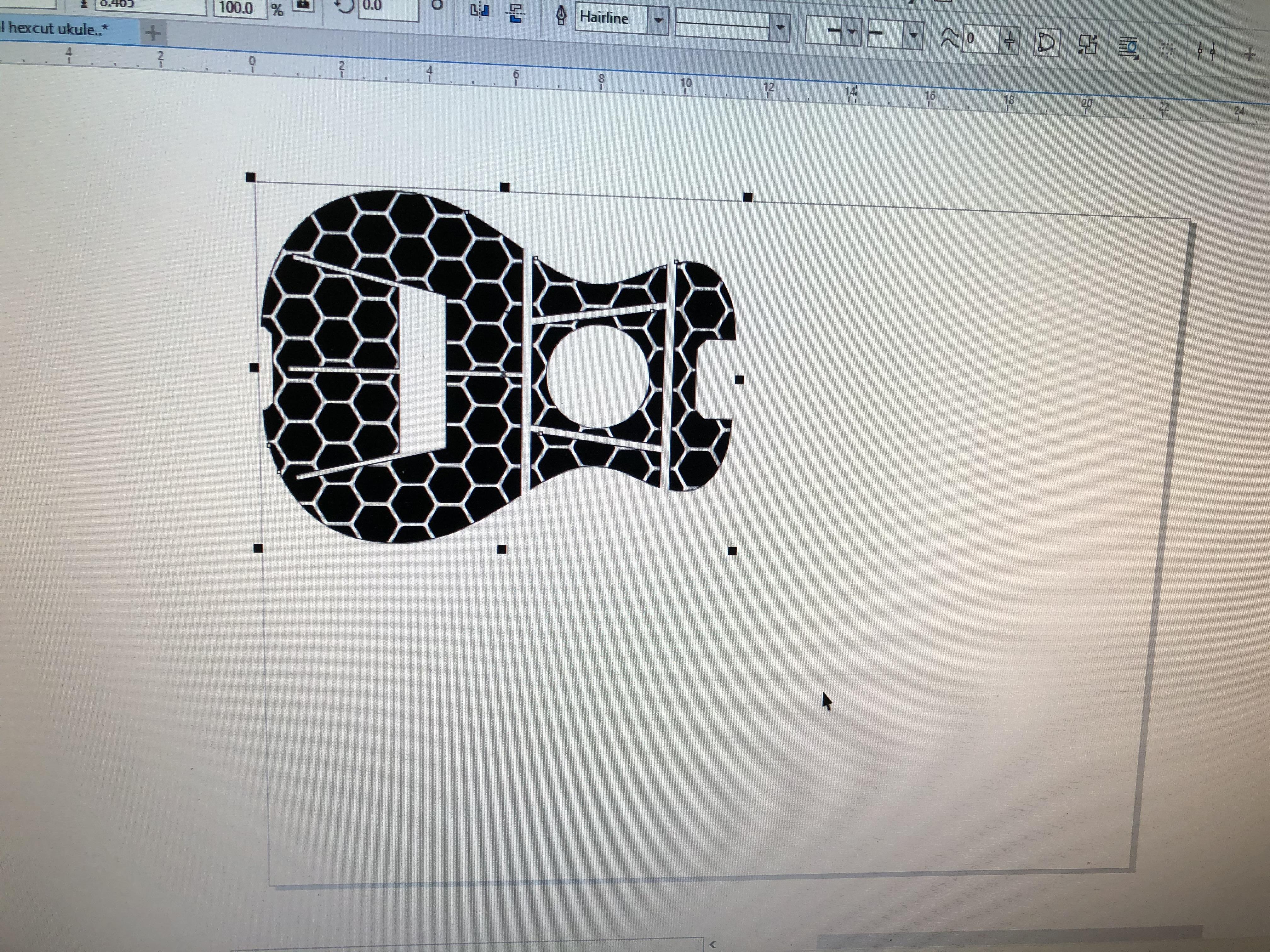Image resolution: width=1270 pixels, height=952 pixels.
Task: Click the Order objects icon
Action: click(1087, 45)
